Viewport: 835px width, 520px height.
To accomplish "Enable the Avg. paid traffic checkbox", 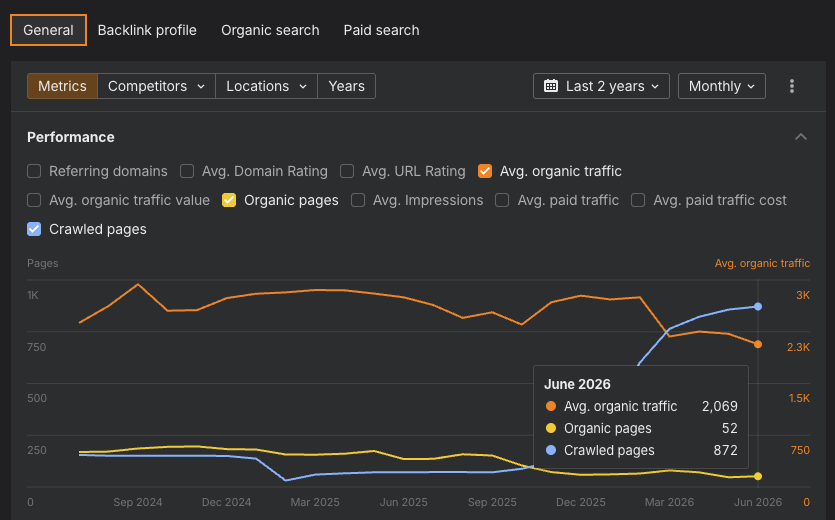I will [502, 200].
